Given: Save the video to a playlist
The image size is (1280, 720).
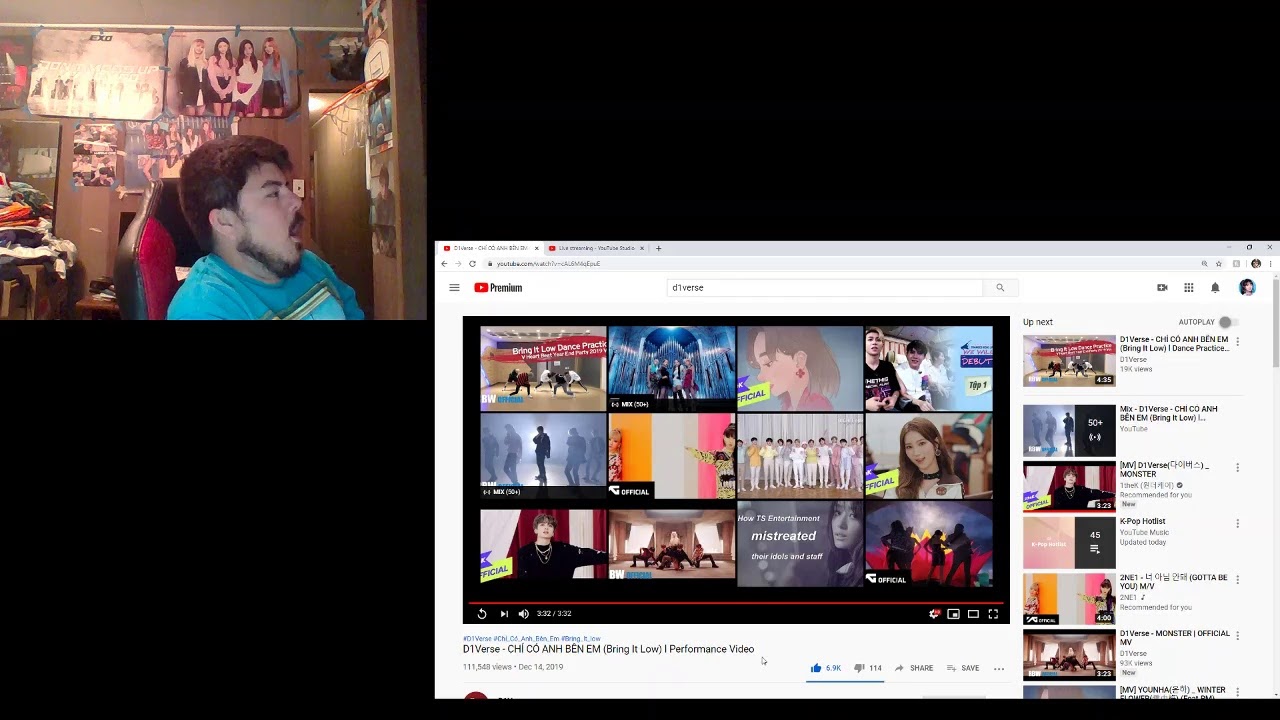Looking at the screenshot, I should 963,668.
